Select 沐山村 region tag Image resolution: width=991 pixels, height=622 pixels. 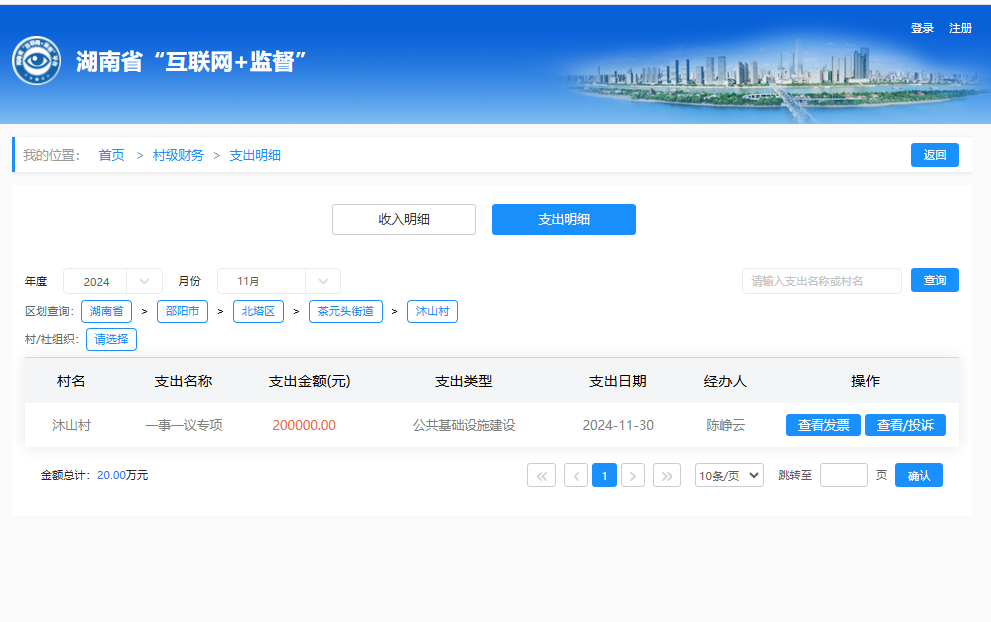(432, 311)
